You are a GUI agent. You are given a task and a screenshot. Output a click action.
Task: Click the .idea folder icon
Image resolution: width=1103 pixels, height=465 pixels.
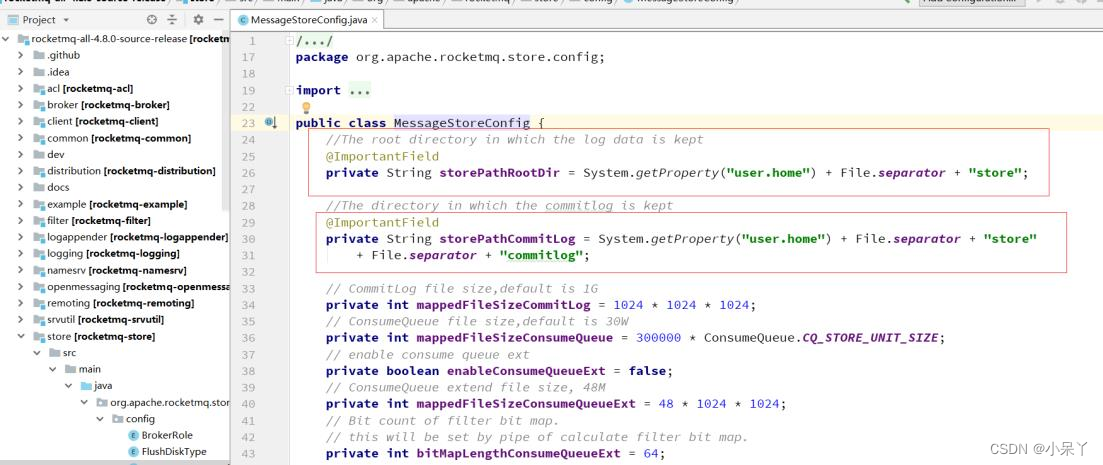39,72
